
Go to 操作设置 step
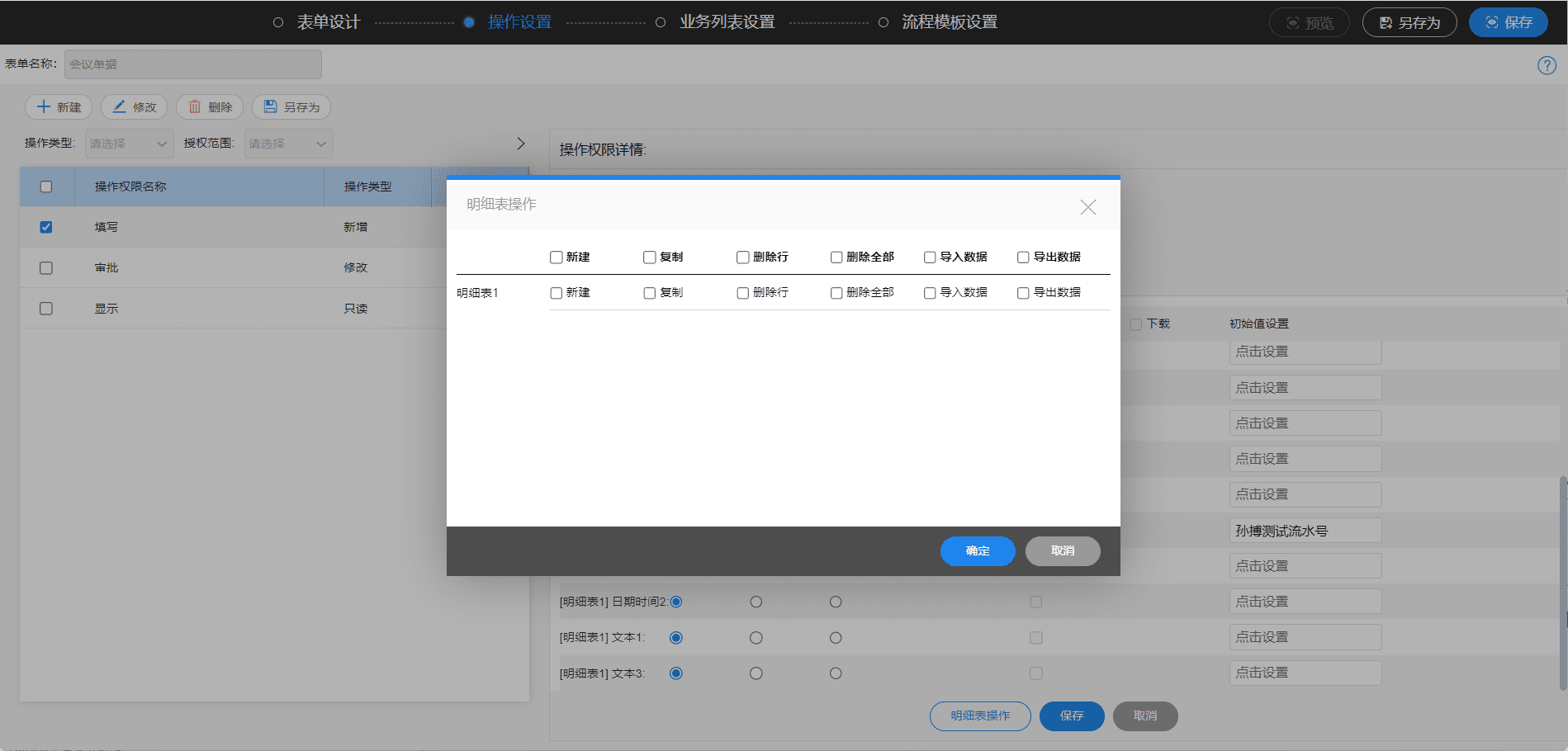pos(519,22)
